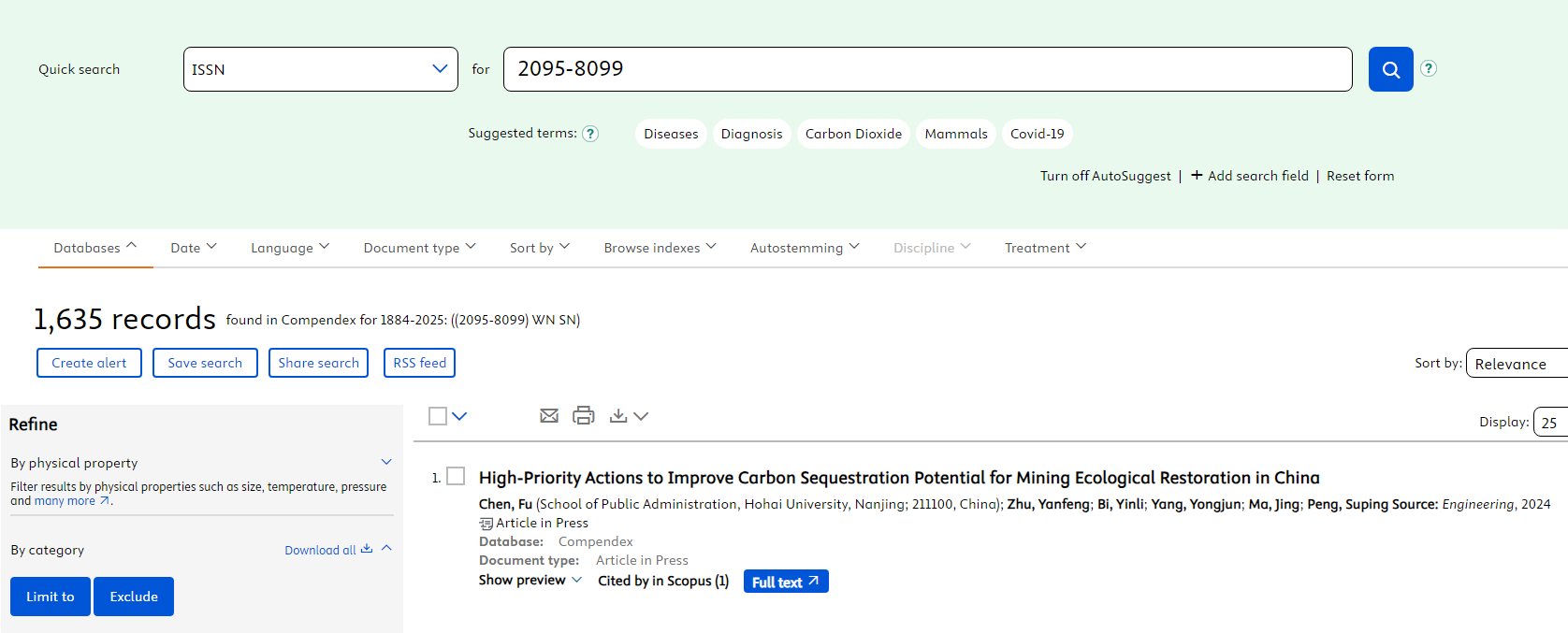Click the blue magnifier search button
The image size is (1568, 633).
pos(1390,69)
